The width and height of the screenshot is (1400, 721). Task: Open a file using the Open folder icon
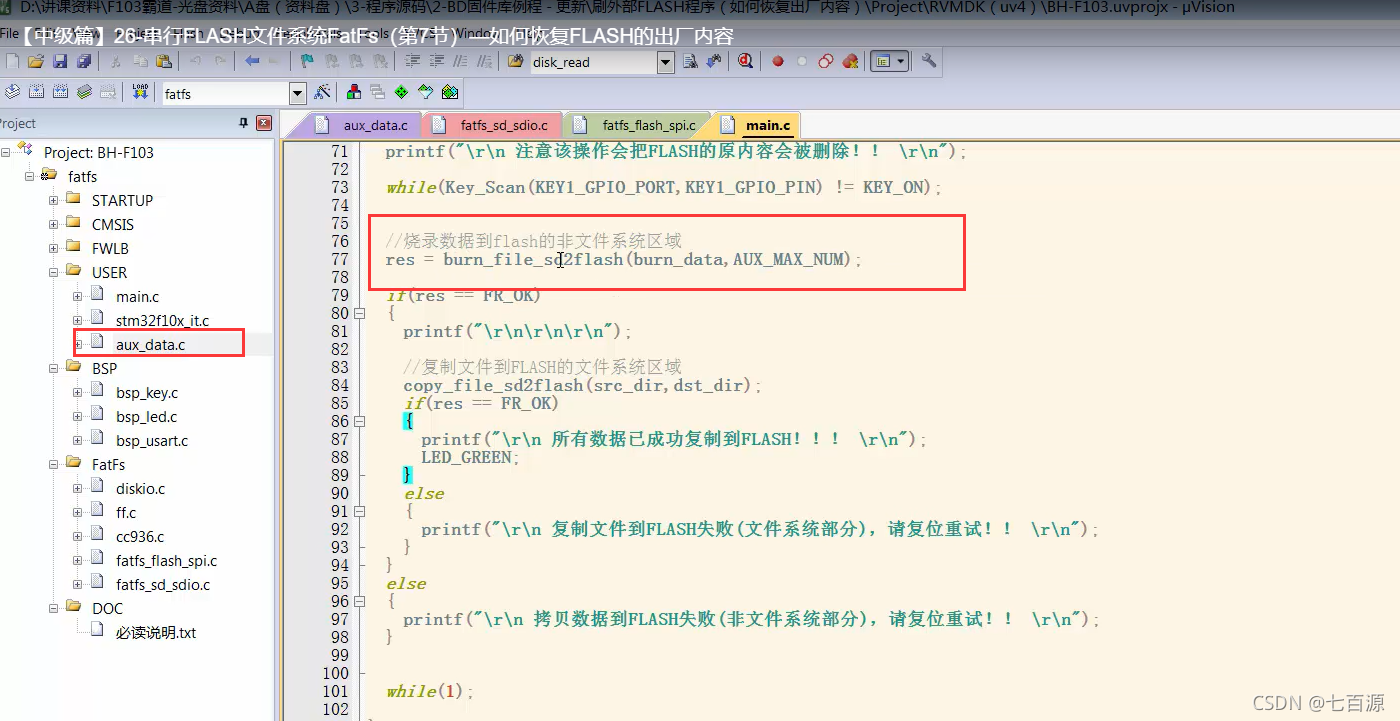[x=36, y=61]
